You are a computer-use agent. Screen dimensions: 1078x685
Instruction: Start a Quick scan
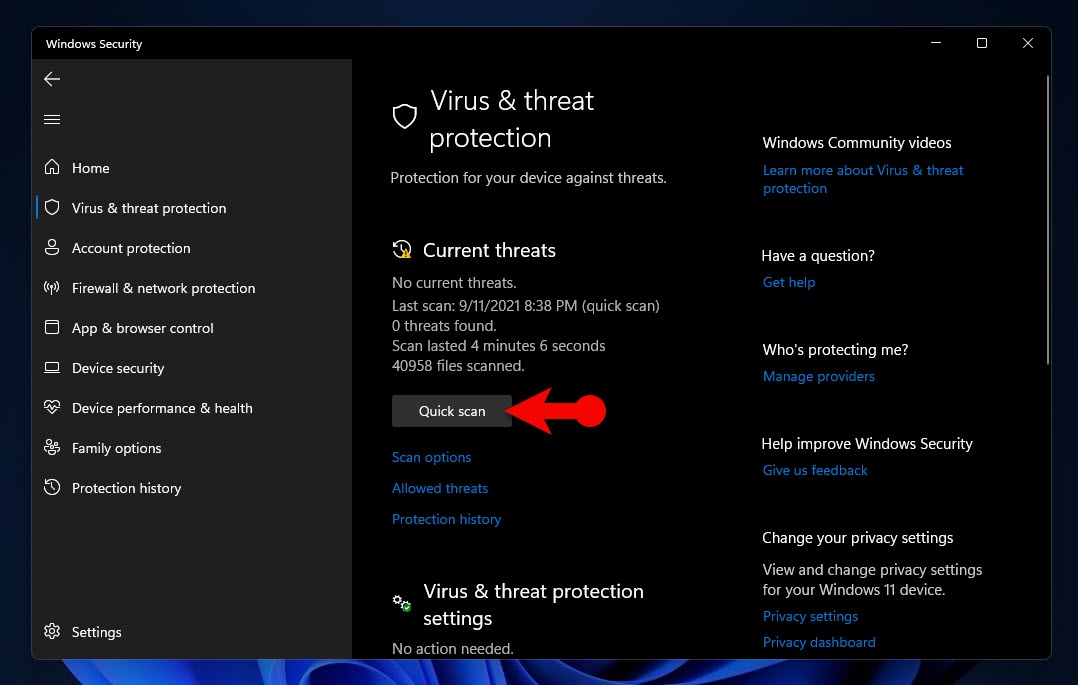tap(452, 411)
